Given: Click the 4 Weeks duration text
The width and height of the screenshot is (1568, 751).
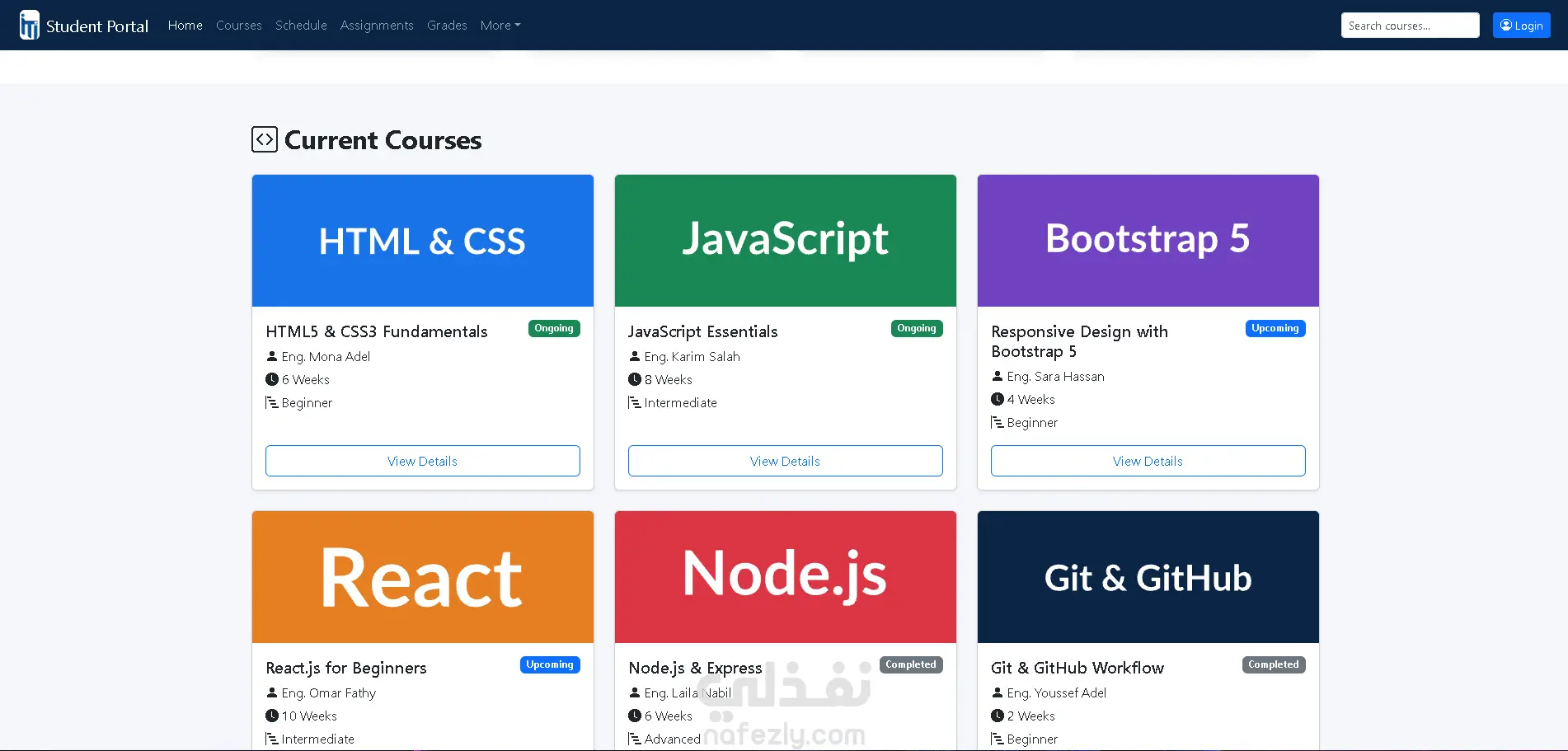Looking at the screenshot, I should (1031, 399).
